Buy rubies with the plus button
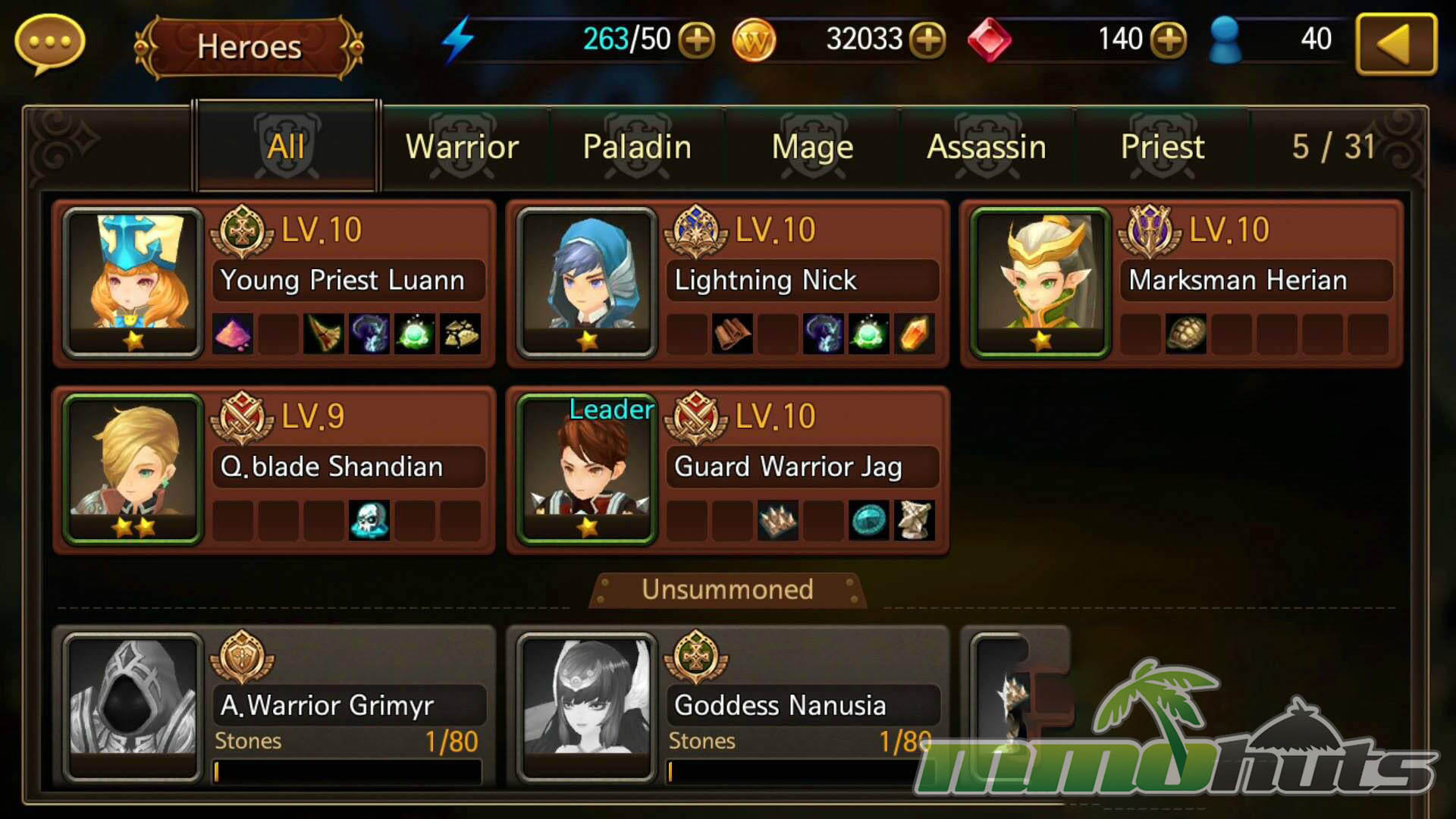 [x=1169, y=39]
